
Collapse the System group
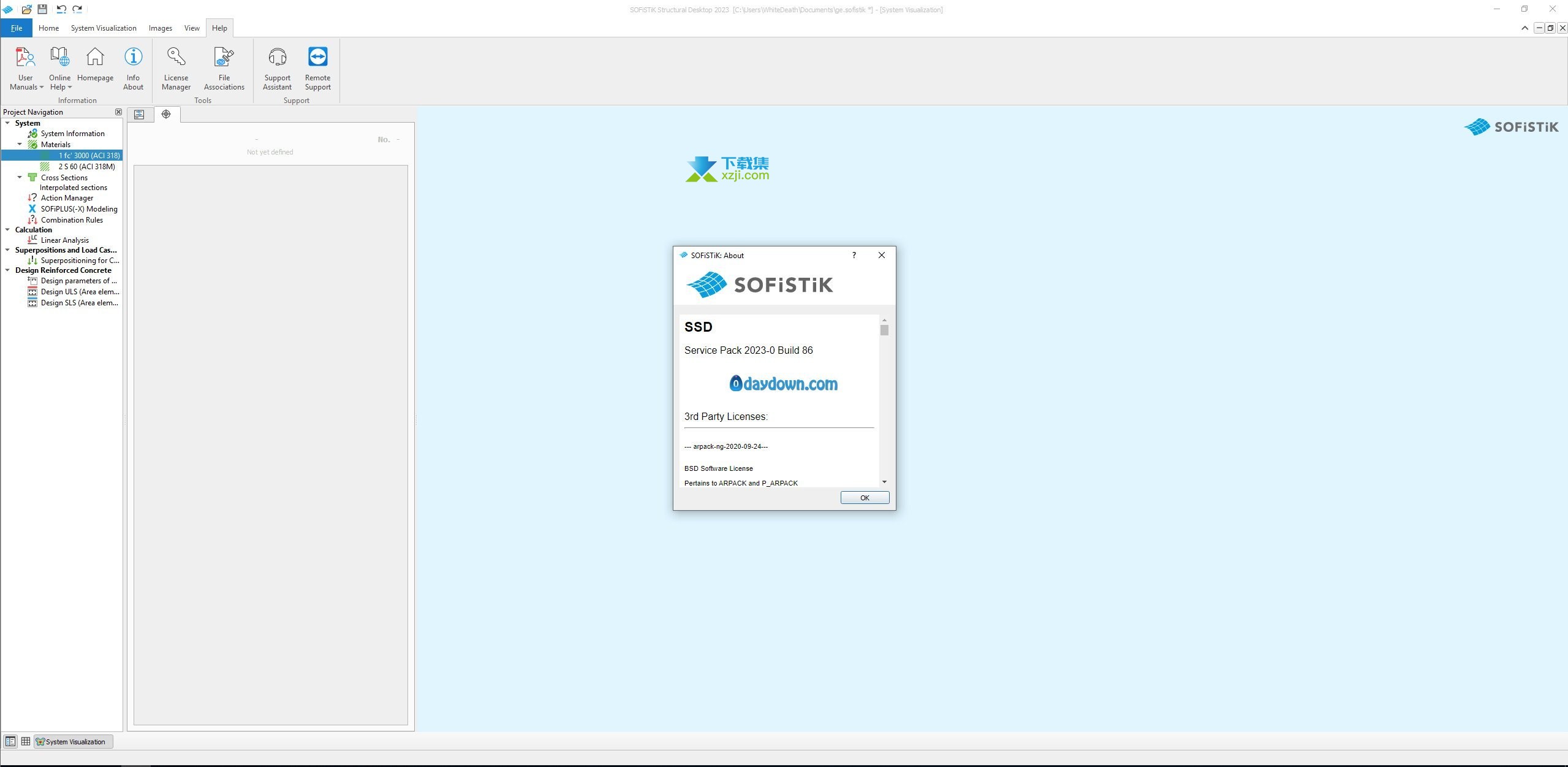coord(7,123)
